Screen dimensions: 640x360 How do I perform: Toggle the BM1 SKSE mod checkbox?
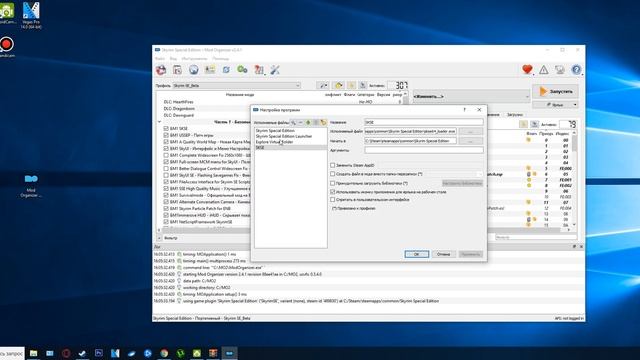[x=166, y=129]
